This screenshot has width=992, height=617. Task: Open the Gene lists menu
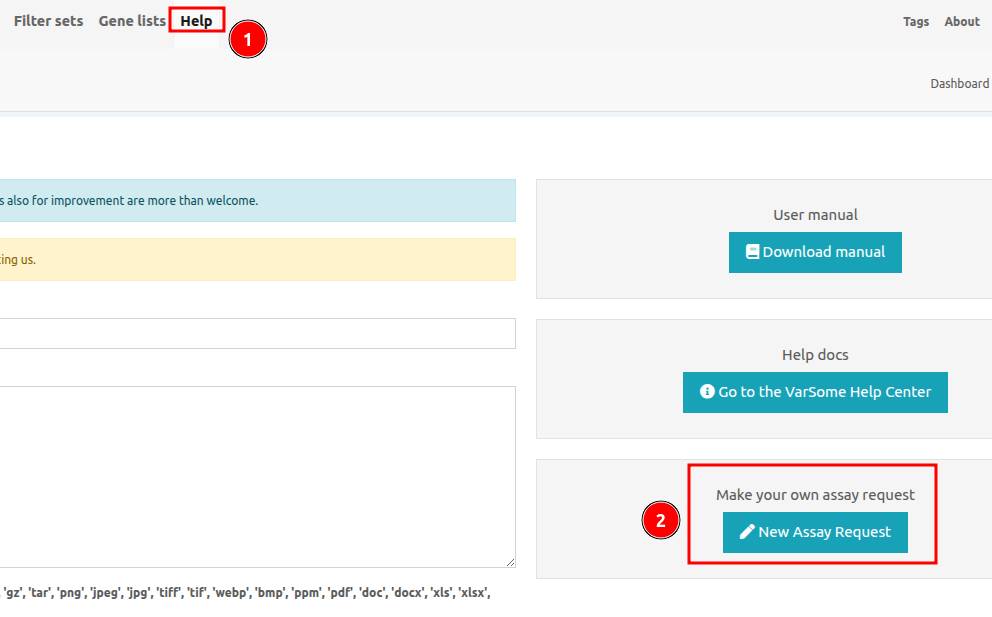[132, 21]
